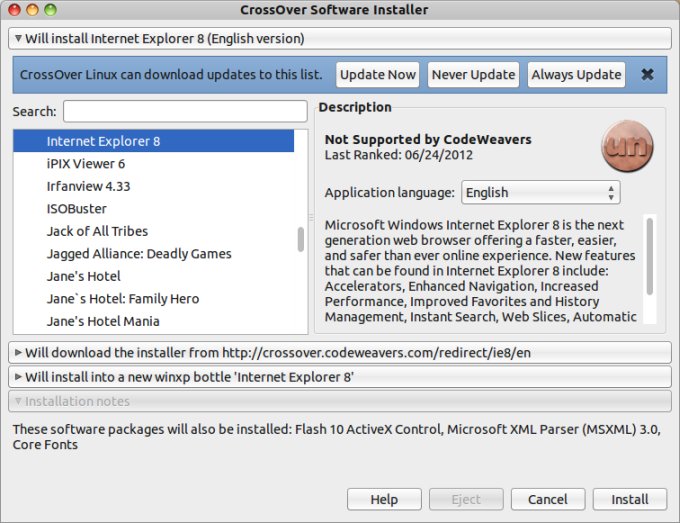This screenshot has height=523, width=680.
Task: Select Jane's Hotel in the list
Action: tap(154, 276)
